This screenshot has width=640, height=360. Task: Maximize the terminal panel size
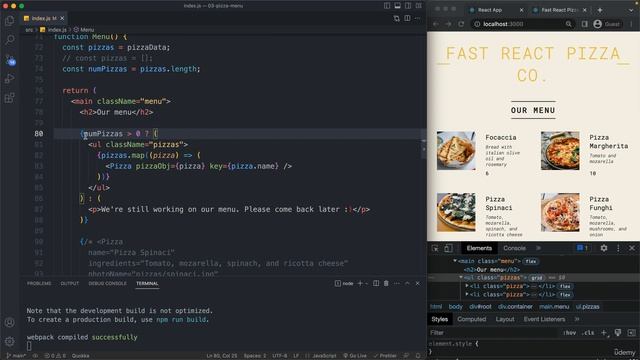click(407, 283)
